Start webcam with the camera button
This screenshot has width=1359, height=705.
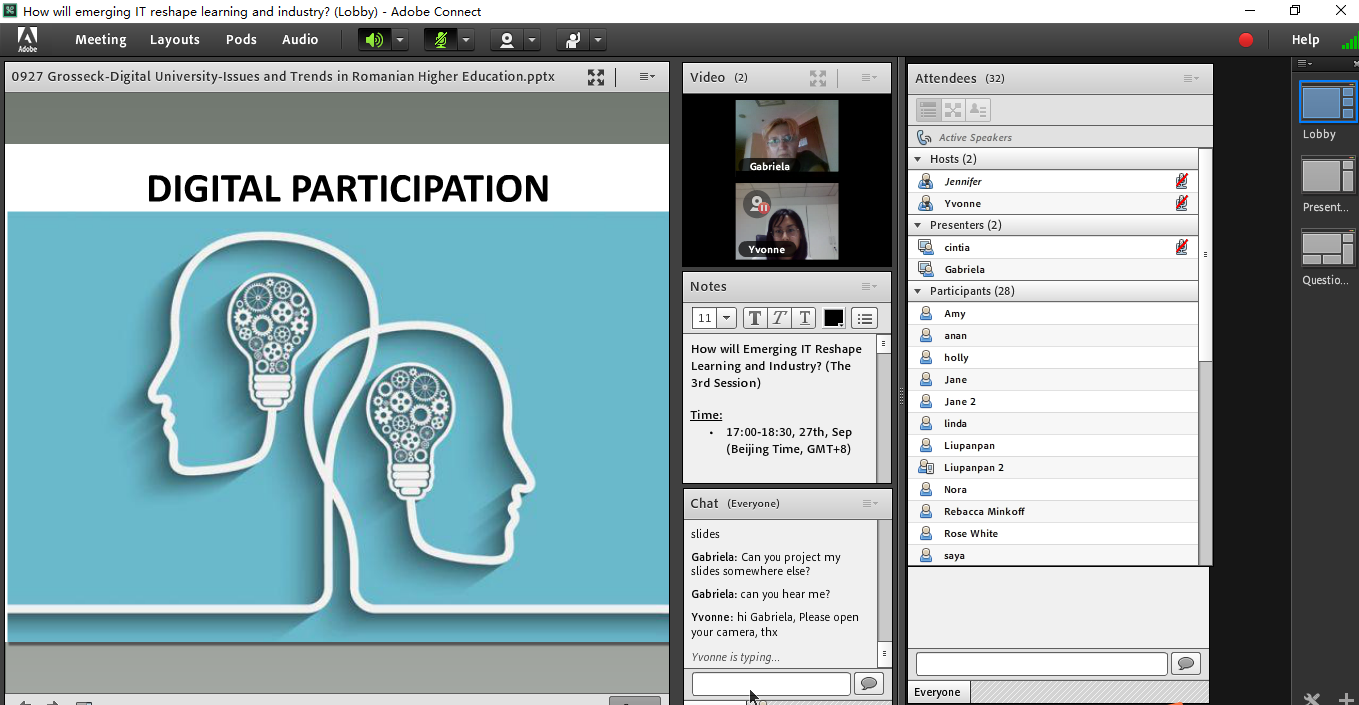(x=507, y=40)
